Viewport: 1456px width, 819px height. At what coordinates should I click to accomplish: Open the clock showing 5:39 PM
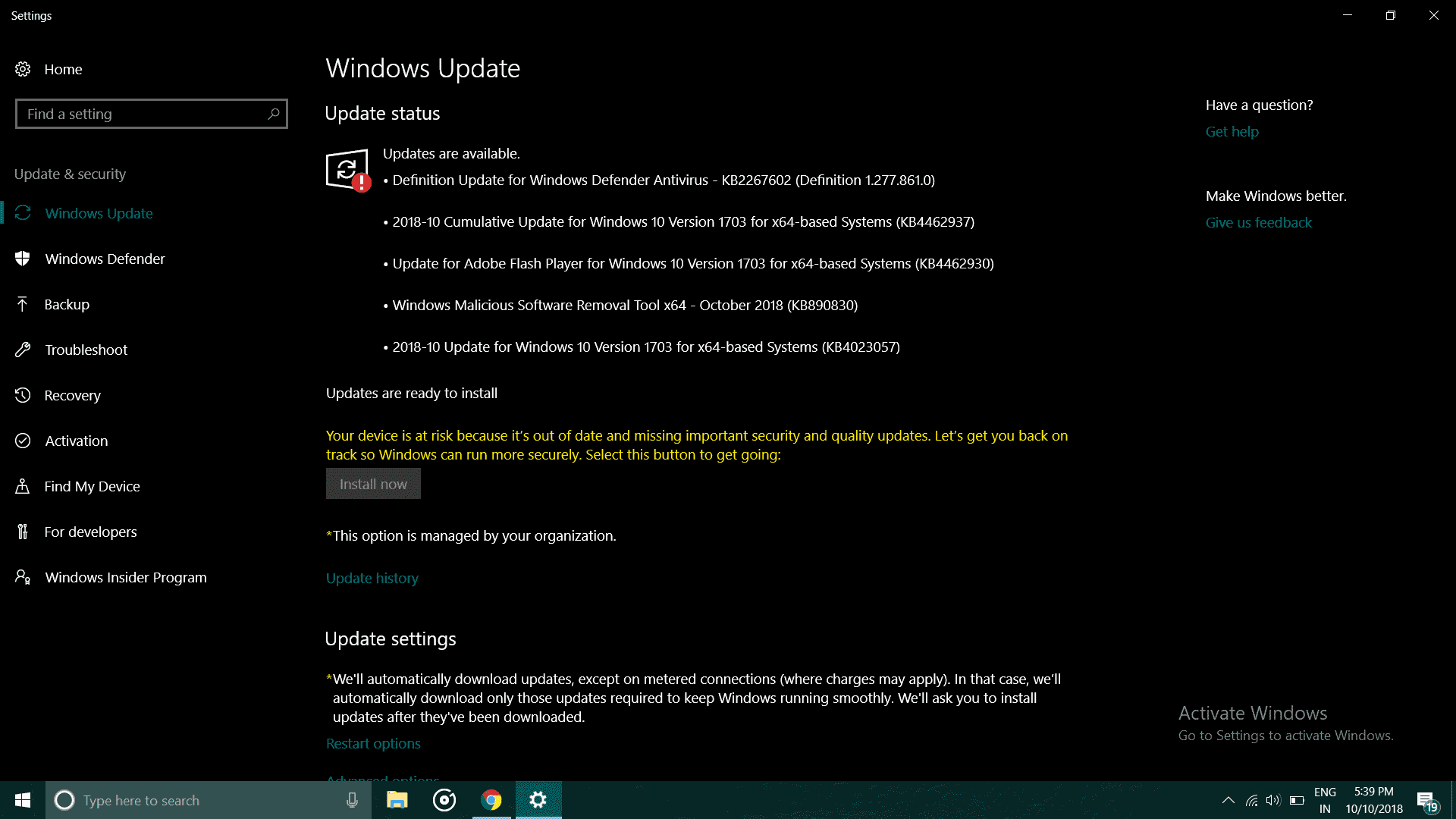(1374, 800)
